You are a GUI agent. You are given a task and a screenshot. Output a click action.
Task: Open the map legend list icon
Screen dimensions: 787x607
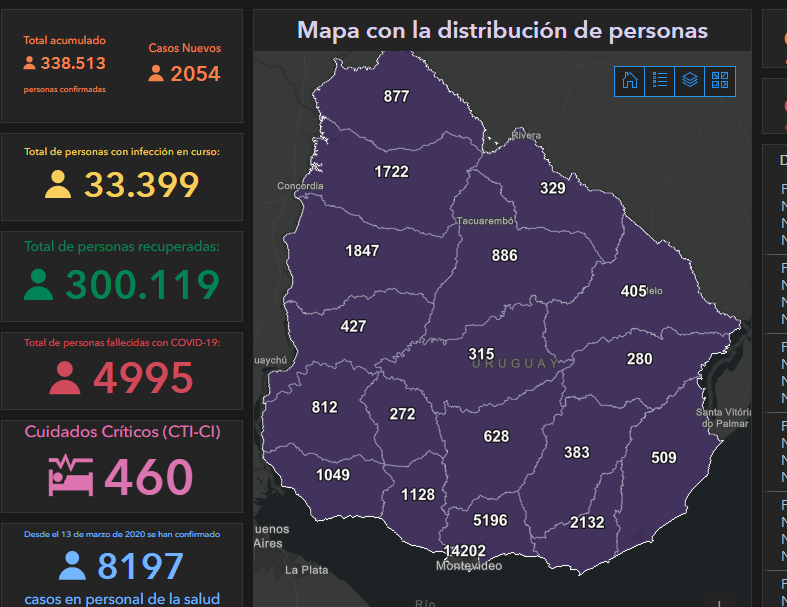click(660, 81)
